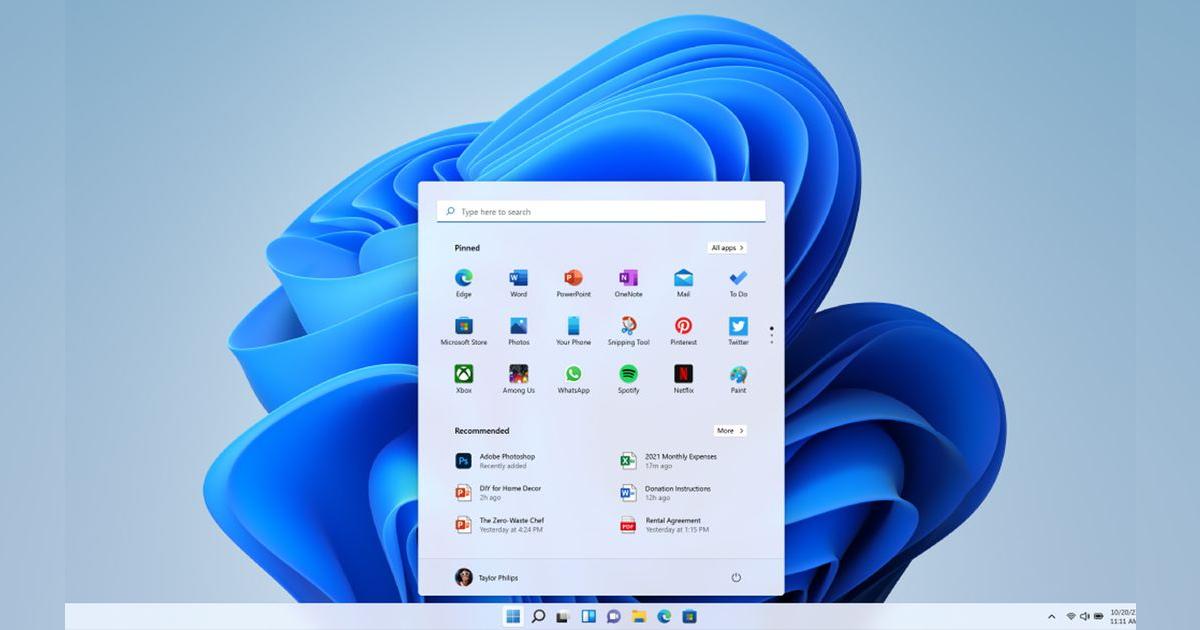Open PowerPoint from pinned apps
1200x630 pixels.
(x=572, y=278)
